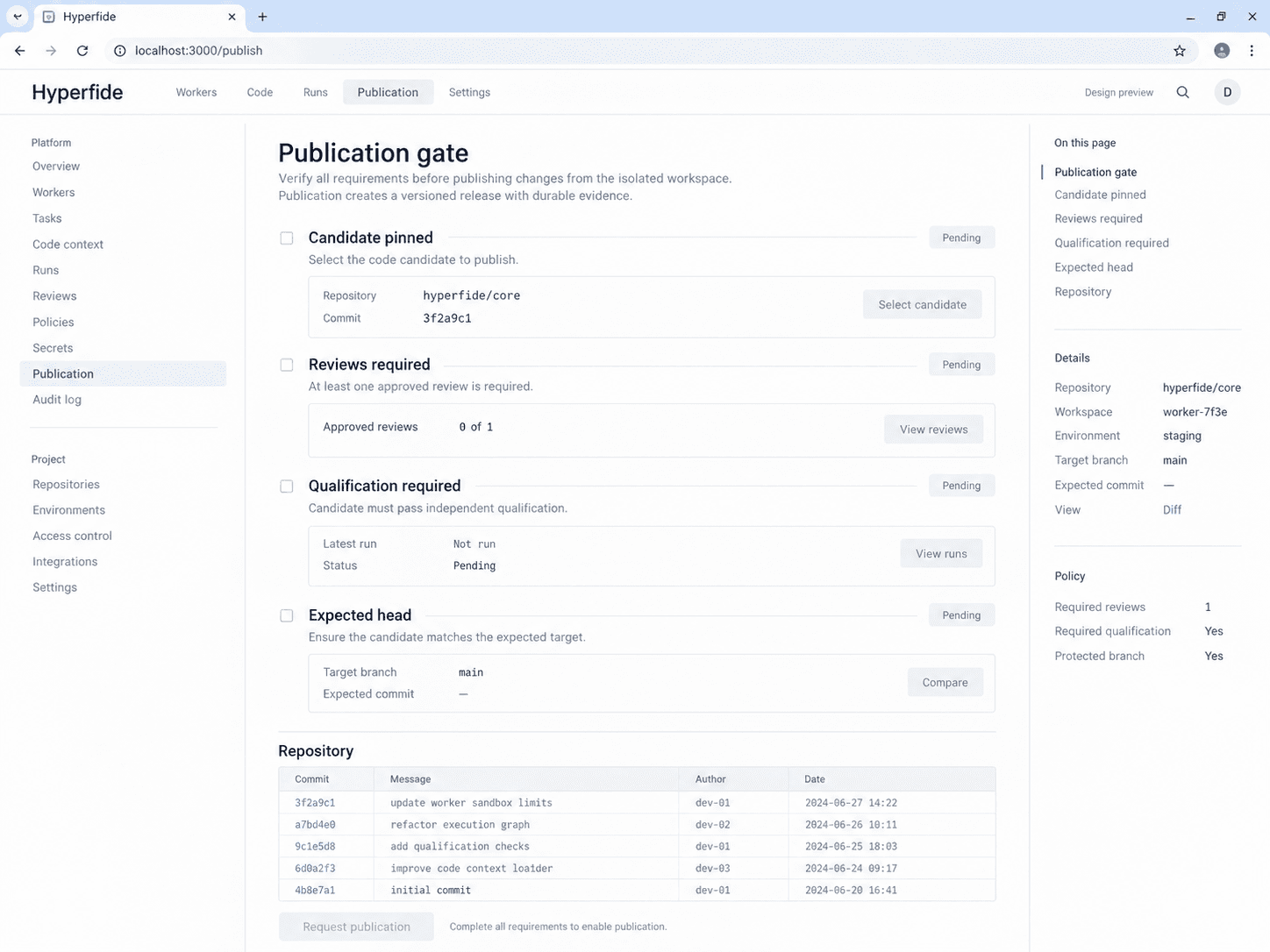
Task: Reload the page in browser
Action: click(82, 51)
